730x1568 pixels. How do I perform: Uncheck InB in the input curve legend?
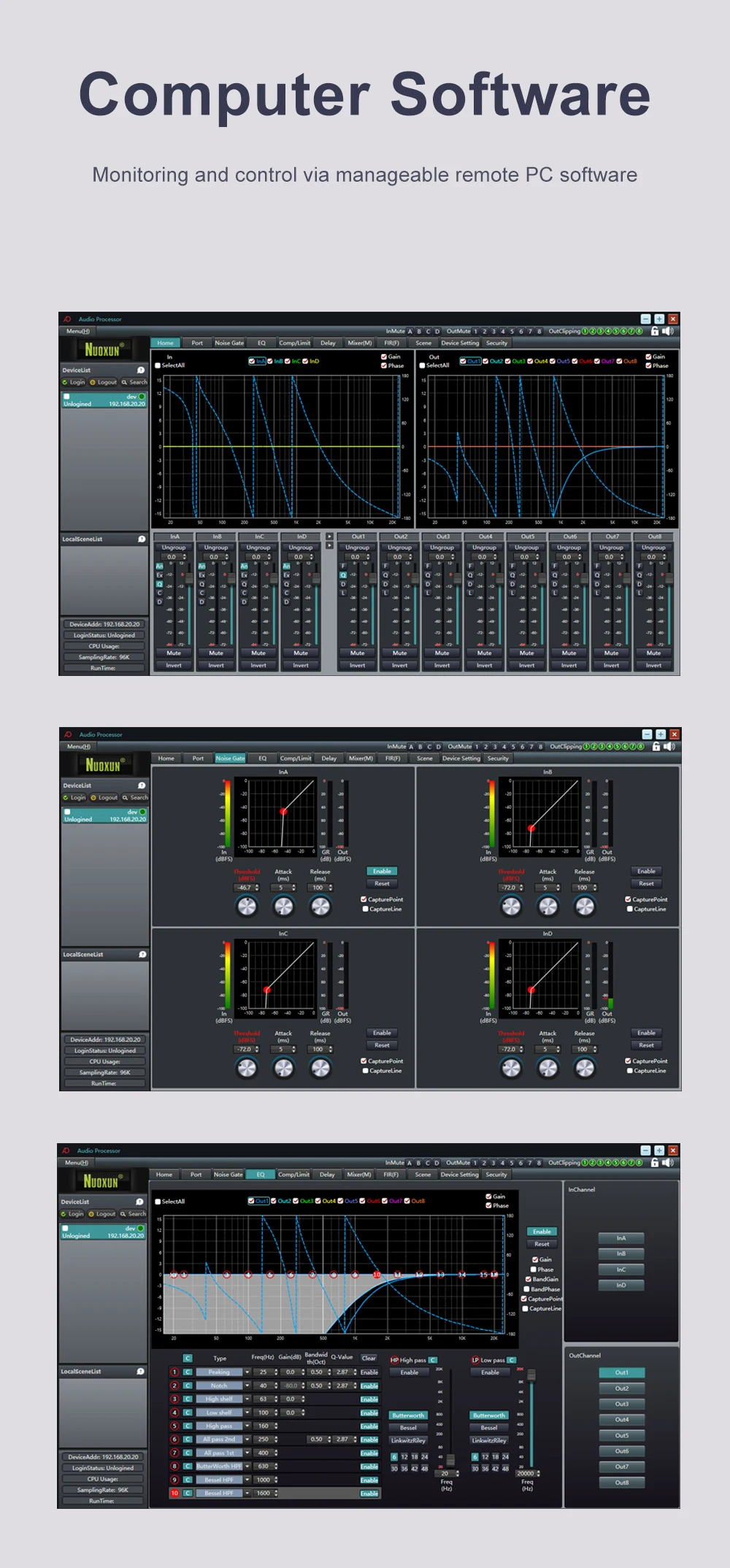(x=270, y=361)
